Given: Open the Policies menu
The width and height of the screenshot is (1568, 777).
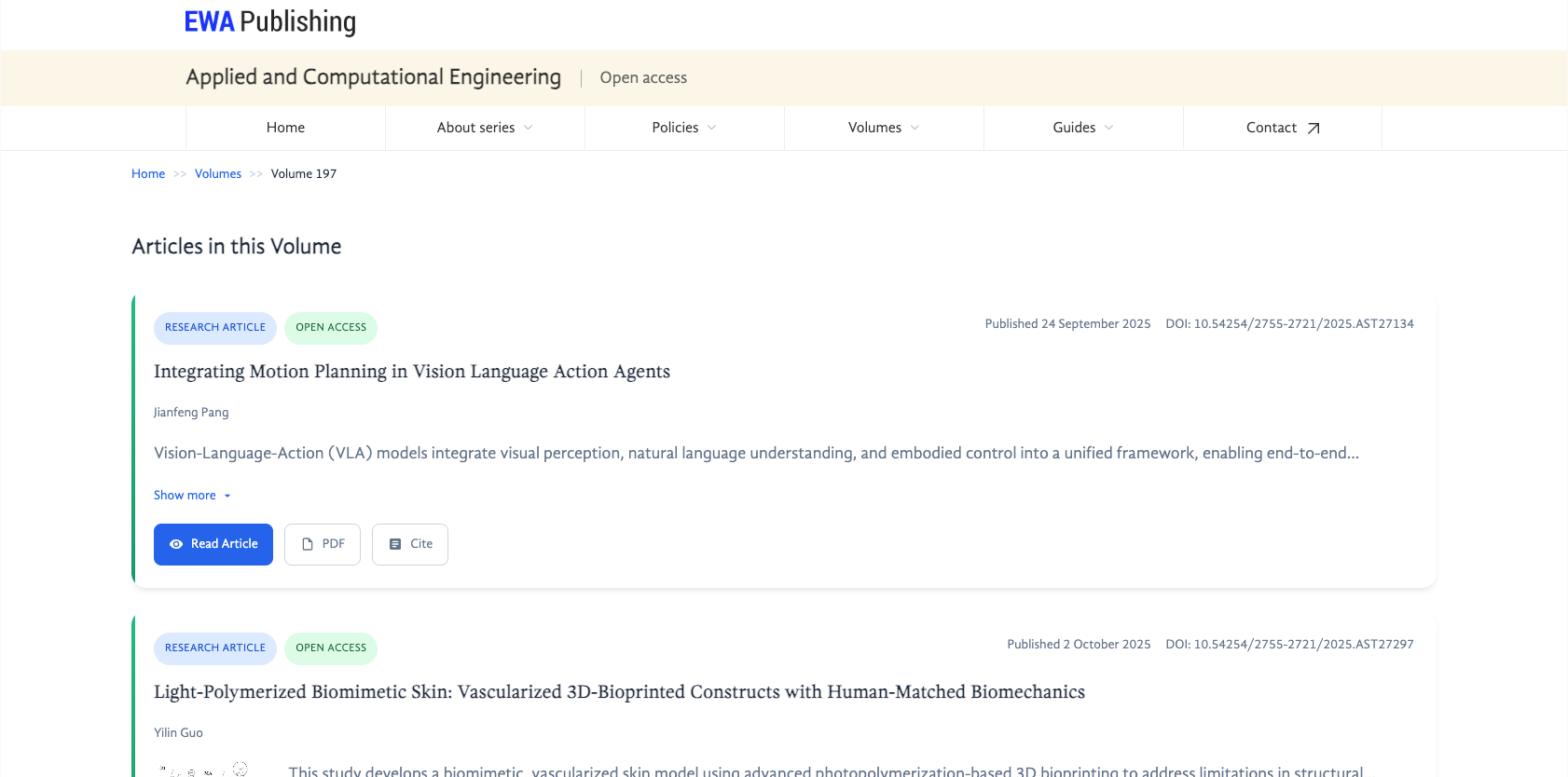Looking at the screenshot, I should pyautogui.click(x=684, y=128).
